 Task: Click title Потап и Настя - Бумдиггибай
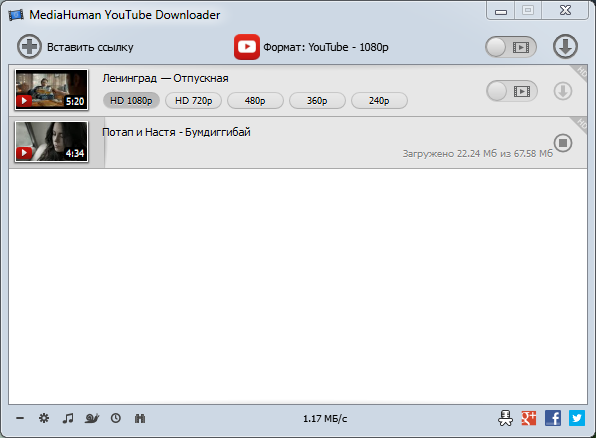tap(176, 132)
